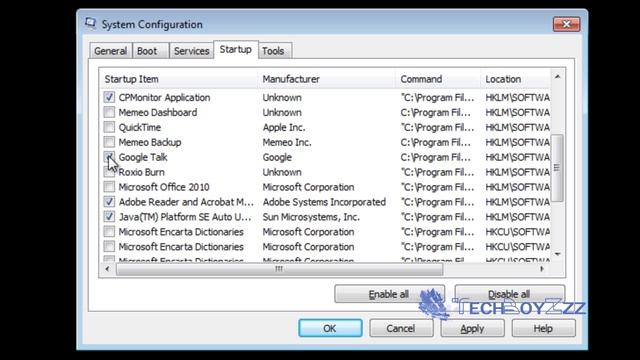Click 'Microsoft Office 2010' item name
Screen dimensions: 640x360
(164, 187)
